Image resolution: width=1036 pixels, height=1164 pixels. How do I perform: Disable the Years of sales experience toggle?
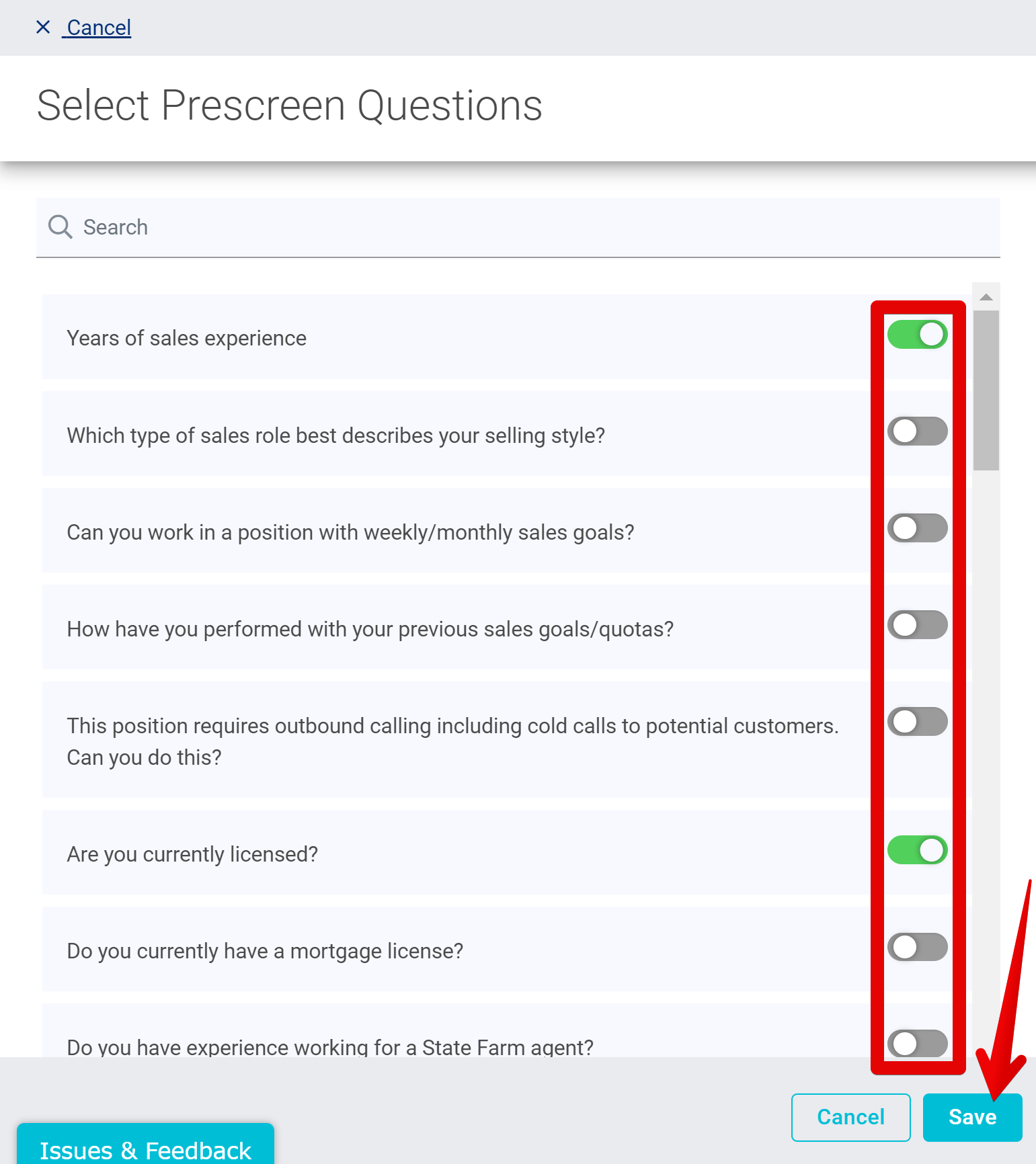pos(917,335)
